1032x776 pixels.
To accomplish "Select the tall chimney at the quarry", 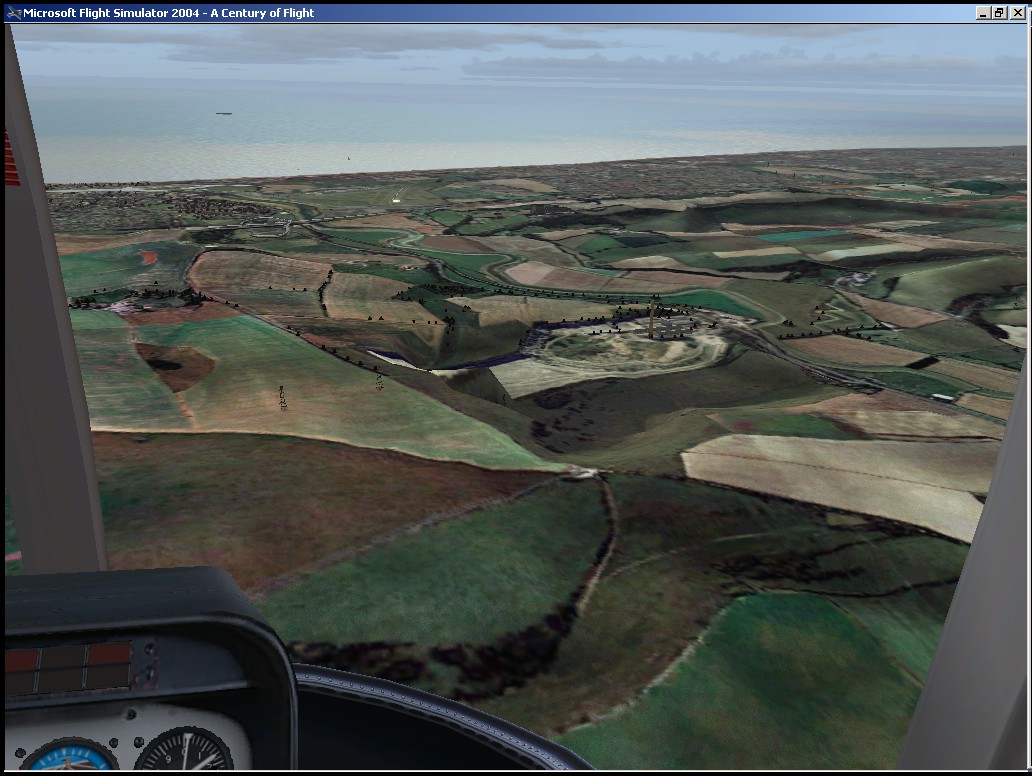I will tap(651, 320).
